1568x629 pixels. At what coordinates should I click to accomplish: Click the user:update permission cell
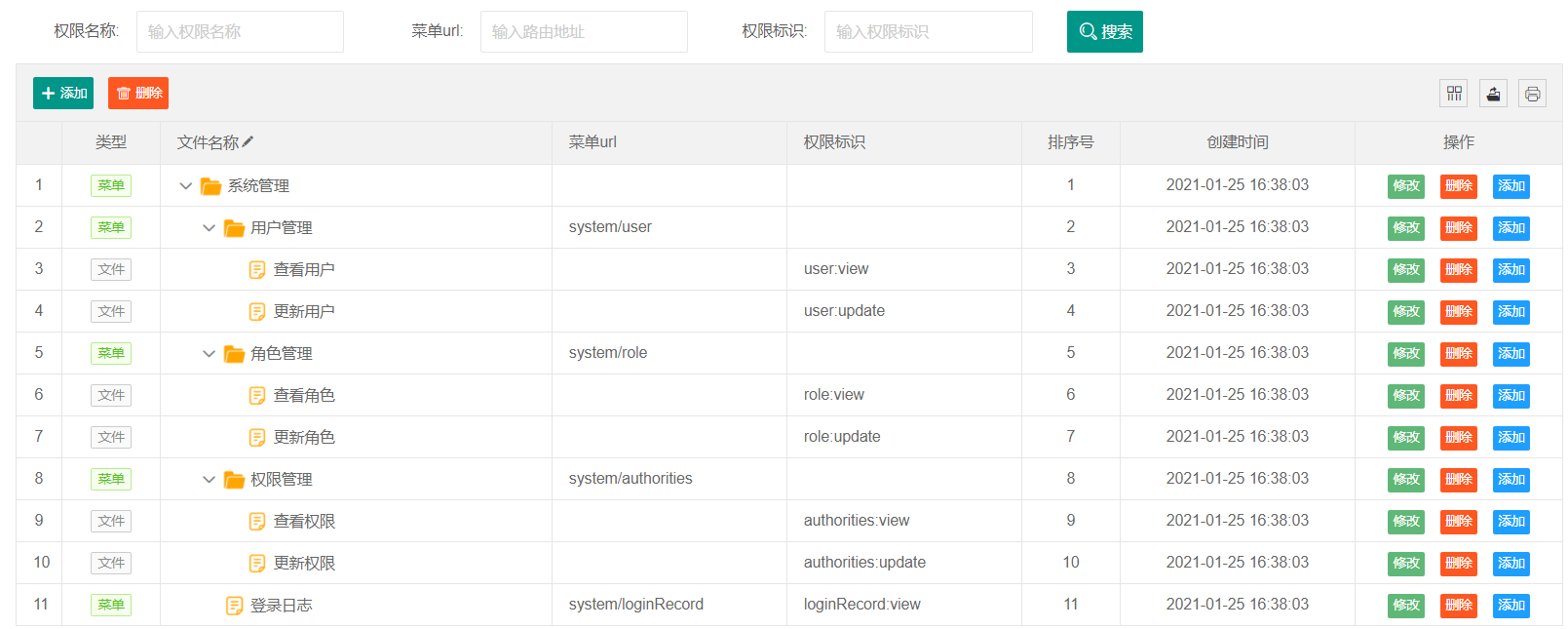(x=903, y=311)
